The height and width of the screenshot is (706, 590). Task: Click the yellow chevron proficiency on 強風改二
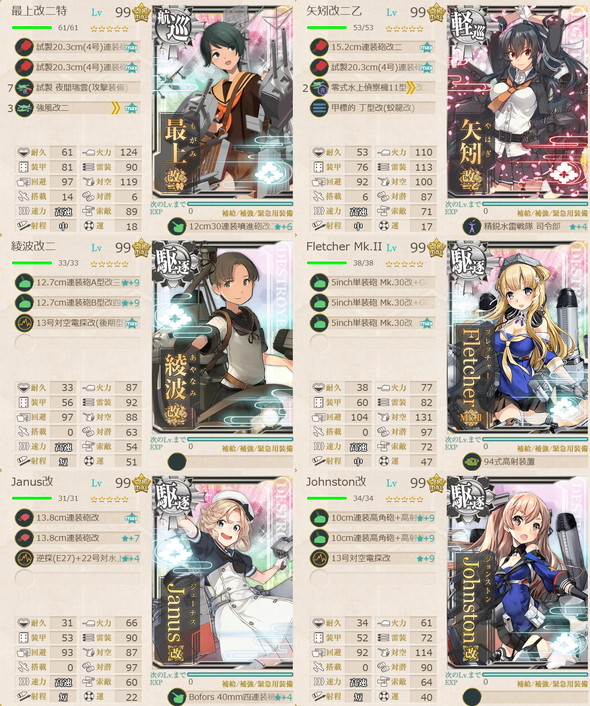point(115,108)
